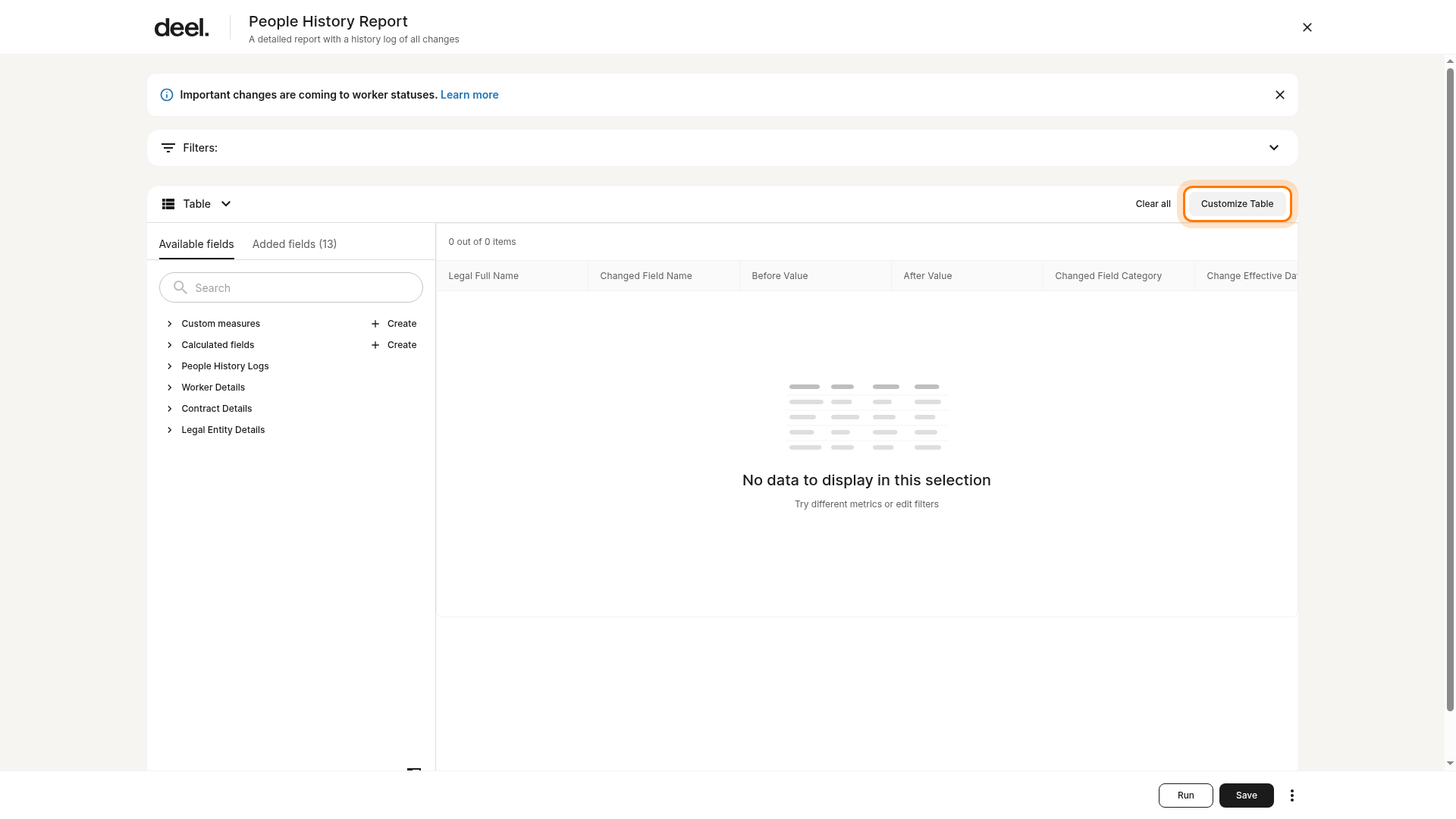Click Clear all
This screenshot has width=1456, height=819.
[1153, 204]
